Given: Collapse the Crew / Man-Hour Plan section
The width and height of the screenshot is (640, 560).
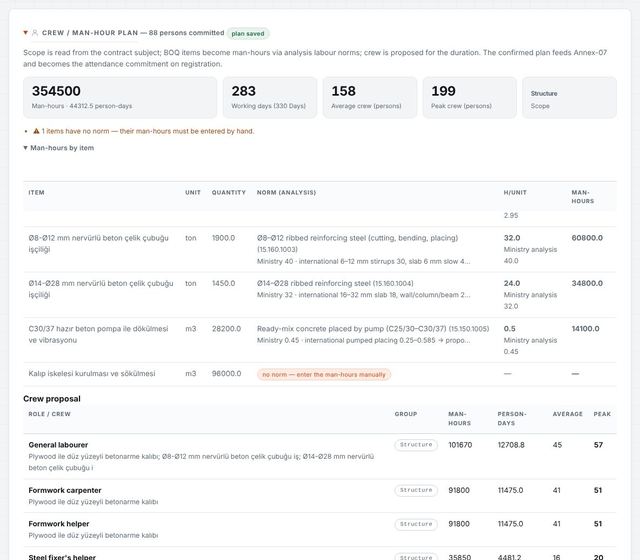Looking at the screenshot, I should 25,33.
